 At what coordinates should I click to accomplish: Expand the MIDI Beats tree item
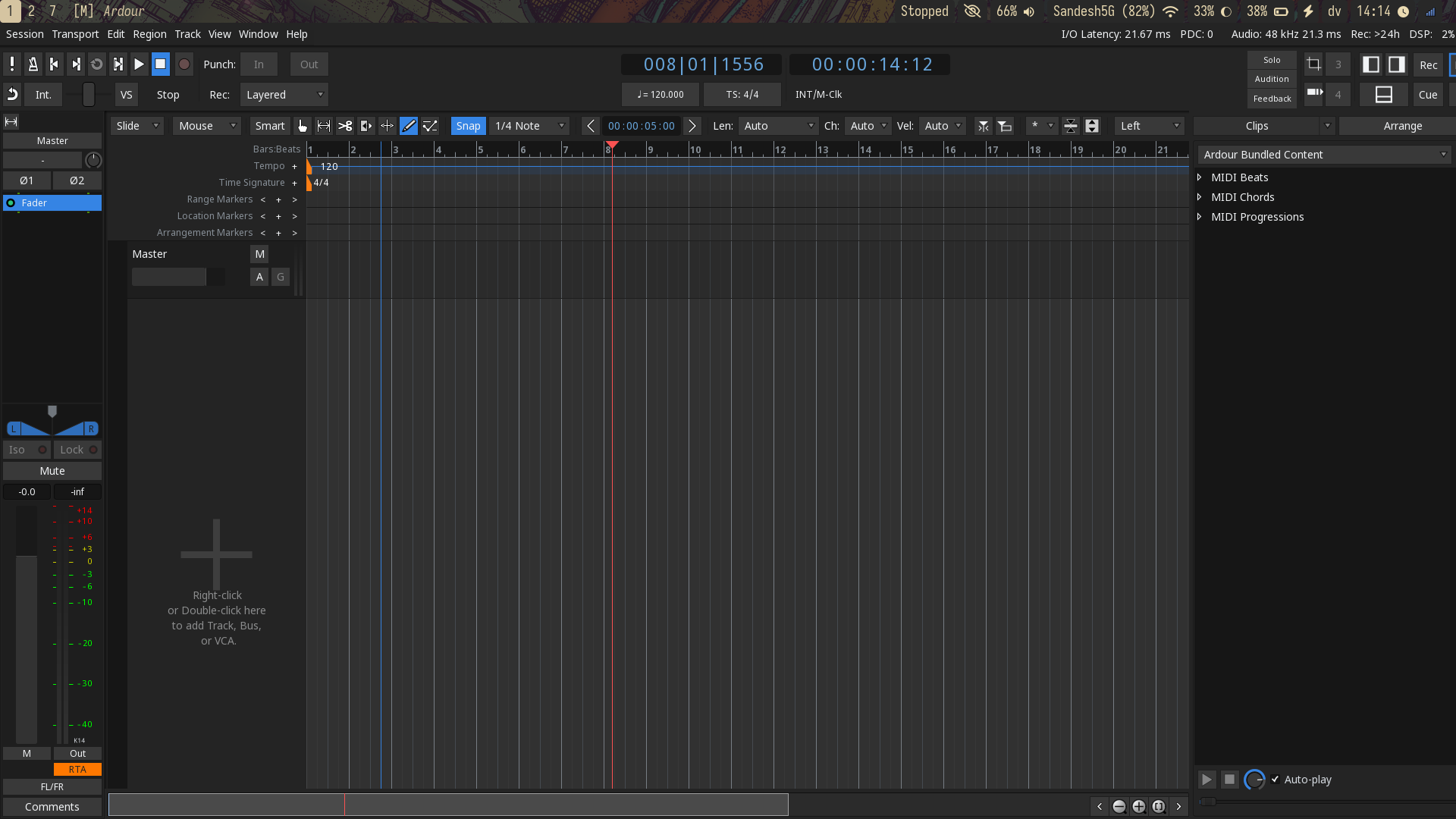1200,177
